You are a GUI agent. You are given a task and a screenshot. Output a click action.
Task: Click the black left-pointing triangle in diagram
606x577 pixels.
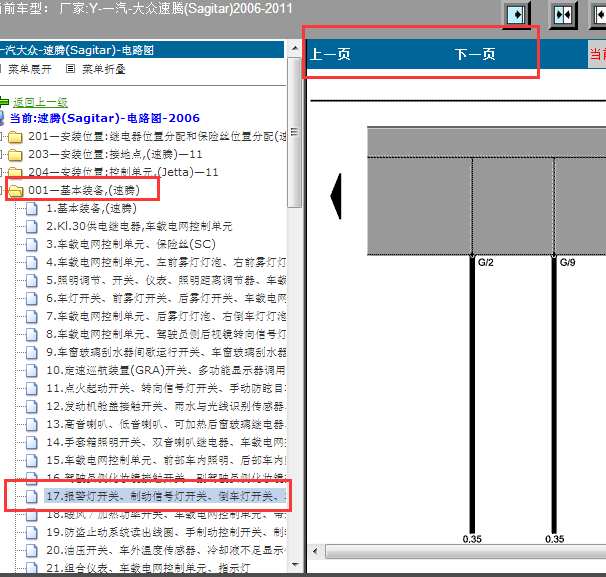336,196
